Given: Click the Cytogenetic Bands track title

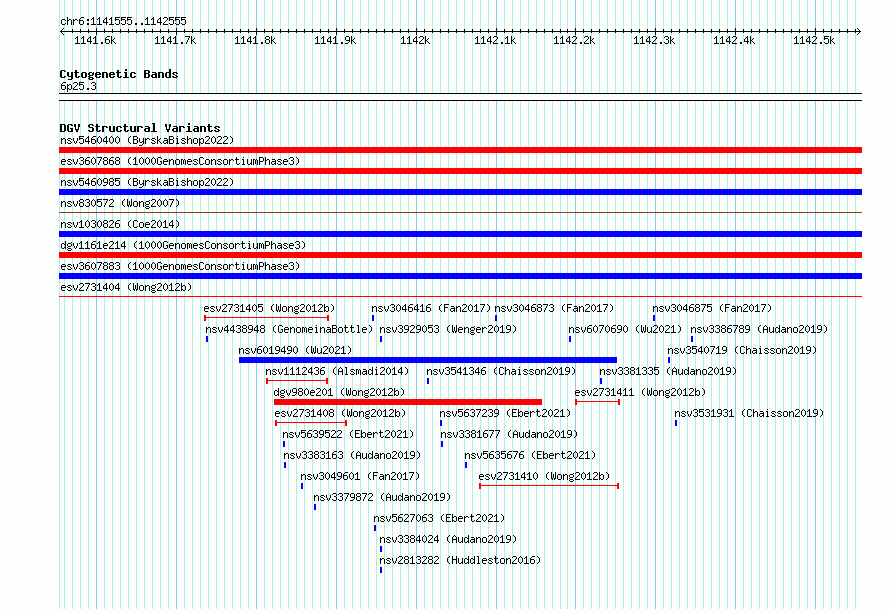Looking at the screenshot, I should (119, 74).
